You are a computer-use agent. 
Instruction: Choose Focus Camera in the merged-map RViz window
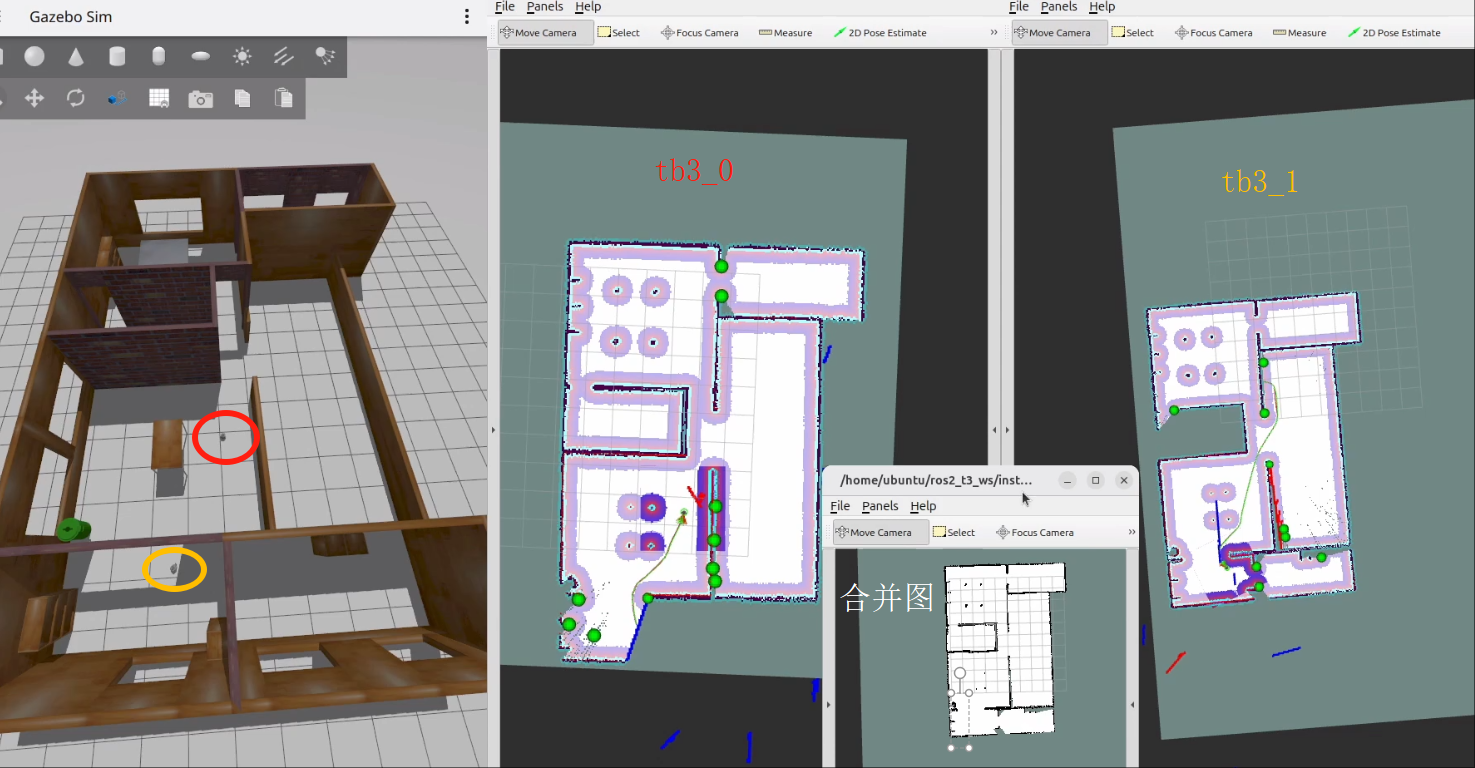click(x=1035, y=533)
